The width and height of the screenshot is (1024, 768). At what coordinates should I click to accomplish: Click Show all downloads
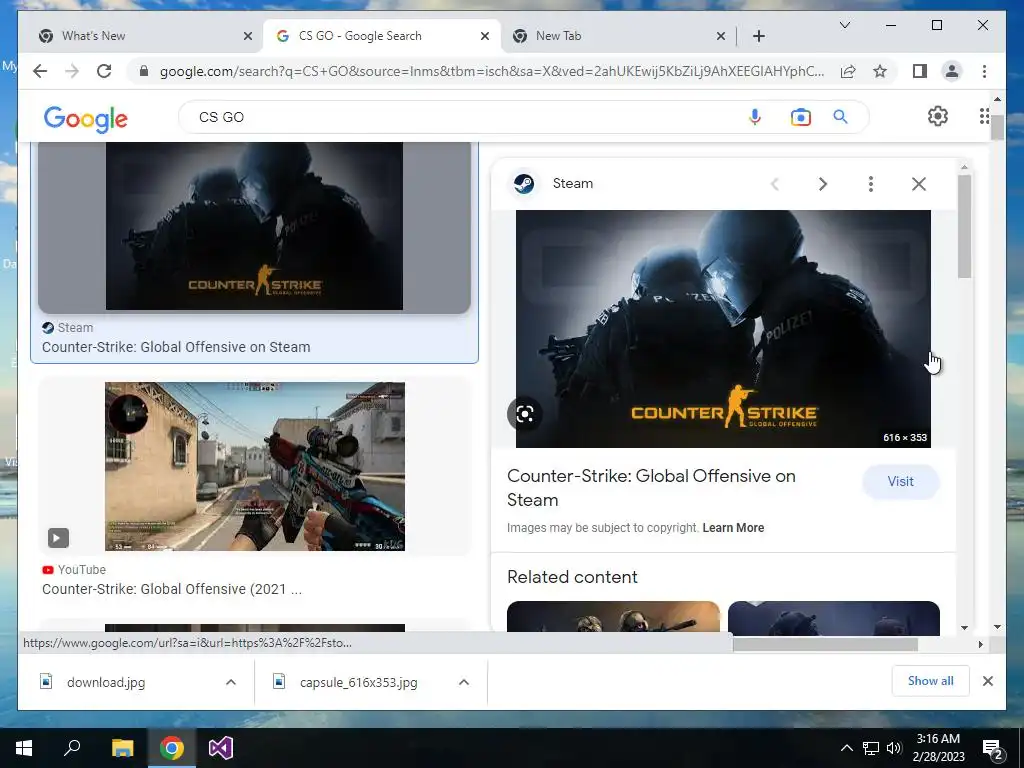pyautogui.click(x=930, y=681)
